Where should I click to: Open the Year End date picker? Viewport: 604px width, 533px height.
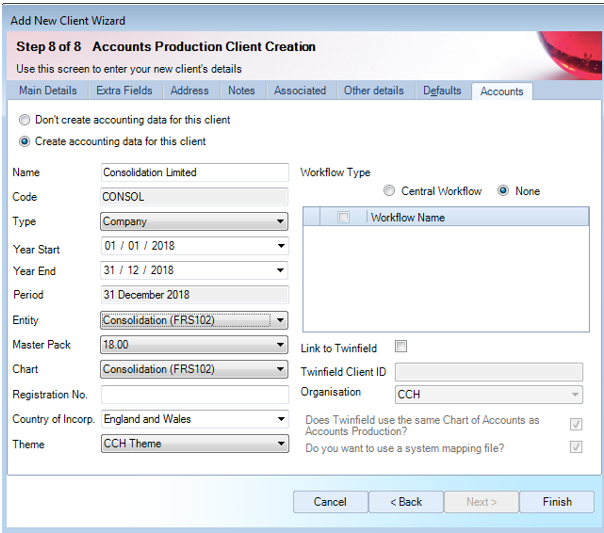click(281, 270)
